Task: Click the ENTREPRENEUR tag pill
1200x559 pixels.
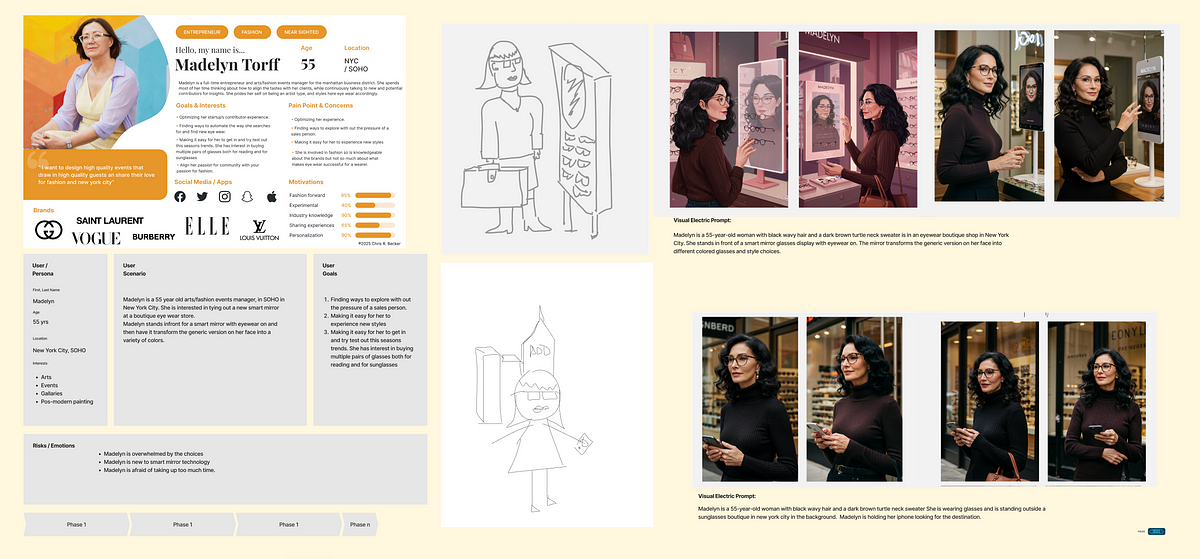Action: [201, 32]
